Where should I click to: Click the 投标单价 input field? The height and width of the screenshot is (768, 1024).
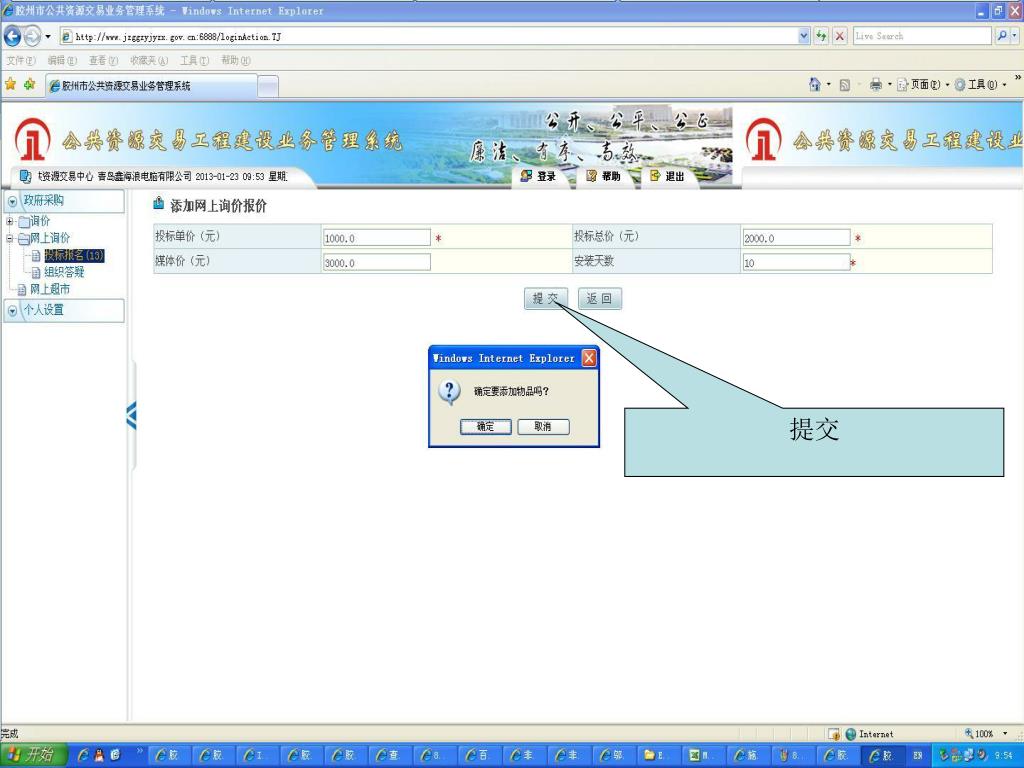(x=377, y=238)
